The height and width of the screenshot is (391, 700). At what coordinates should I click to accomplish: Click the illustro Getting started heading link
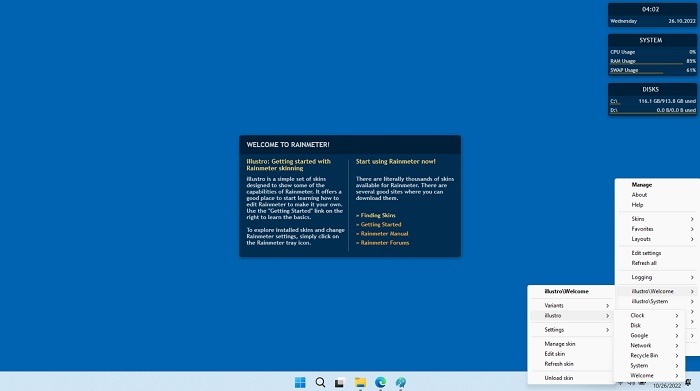tap(288, 165)
